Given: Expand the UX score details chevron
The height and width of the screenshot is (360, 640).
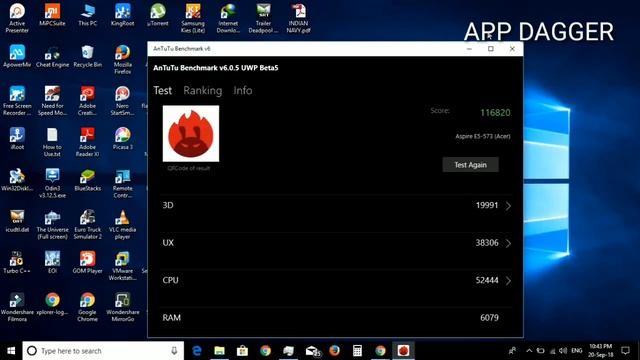Looking at the screenshot, I should [x=508, y=243].
